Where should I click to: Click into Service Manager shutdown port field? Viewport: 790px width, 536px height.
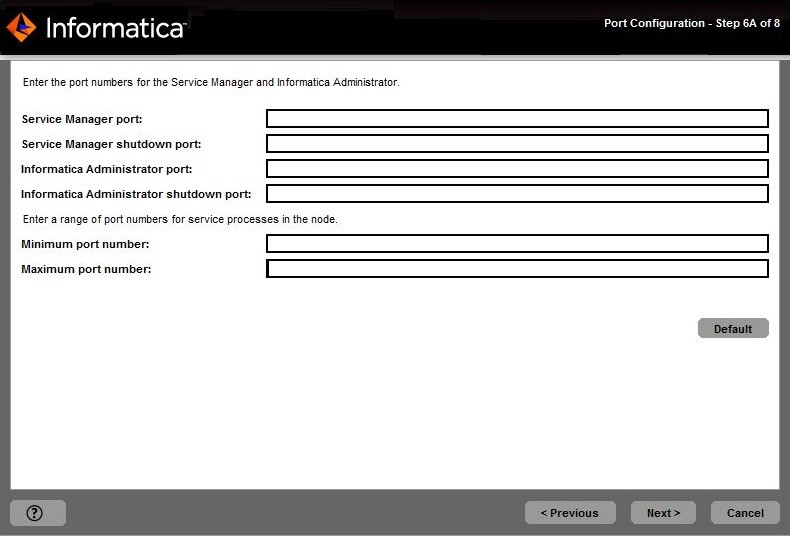pyautogui.click(x=517, y=144)
